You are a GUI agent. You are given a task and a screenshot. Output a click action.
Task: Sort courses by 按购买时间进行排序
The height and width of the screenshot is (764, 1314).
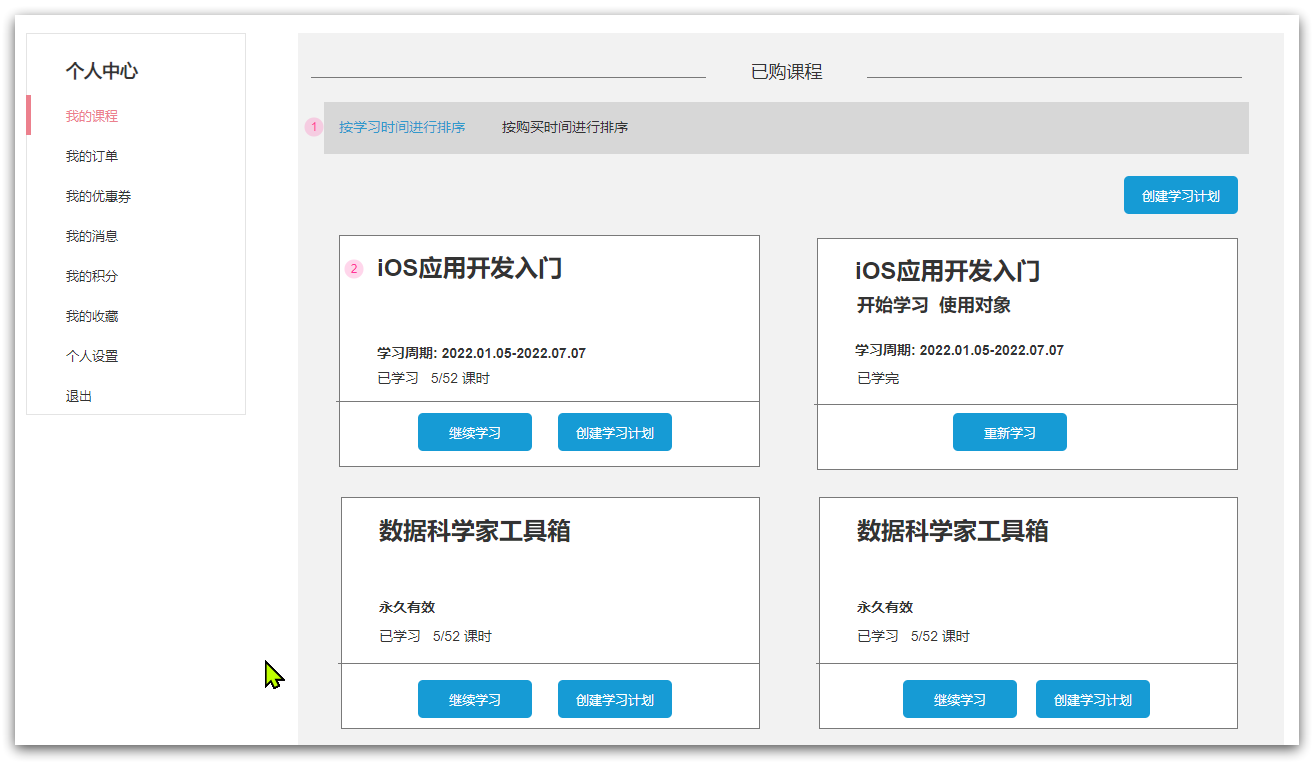tap(565, 127)
